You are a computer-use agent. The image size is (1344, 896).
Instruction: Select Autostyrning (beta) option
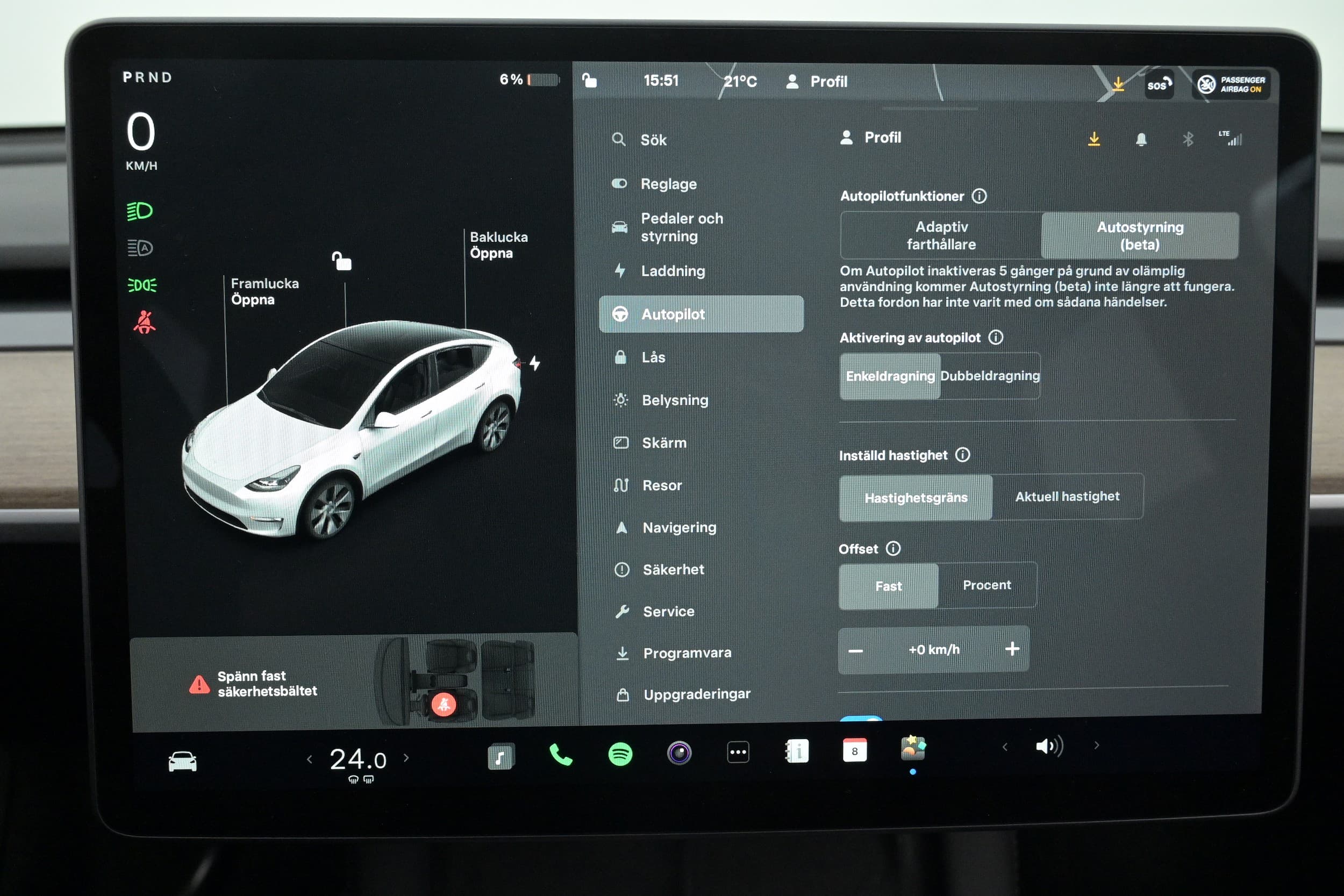click(1139, 235)
